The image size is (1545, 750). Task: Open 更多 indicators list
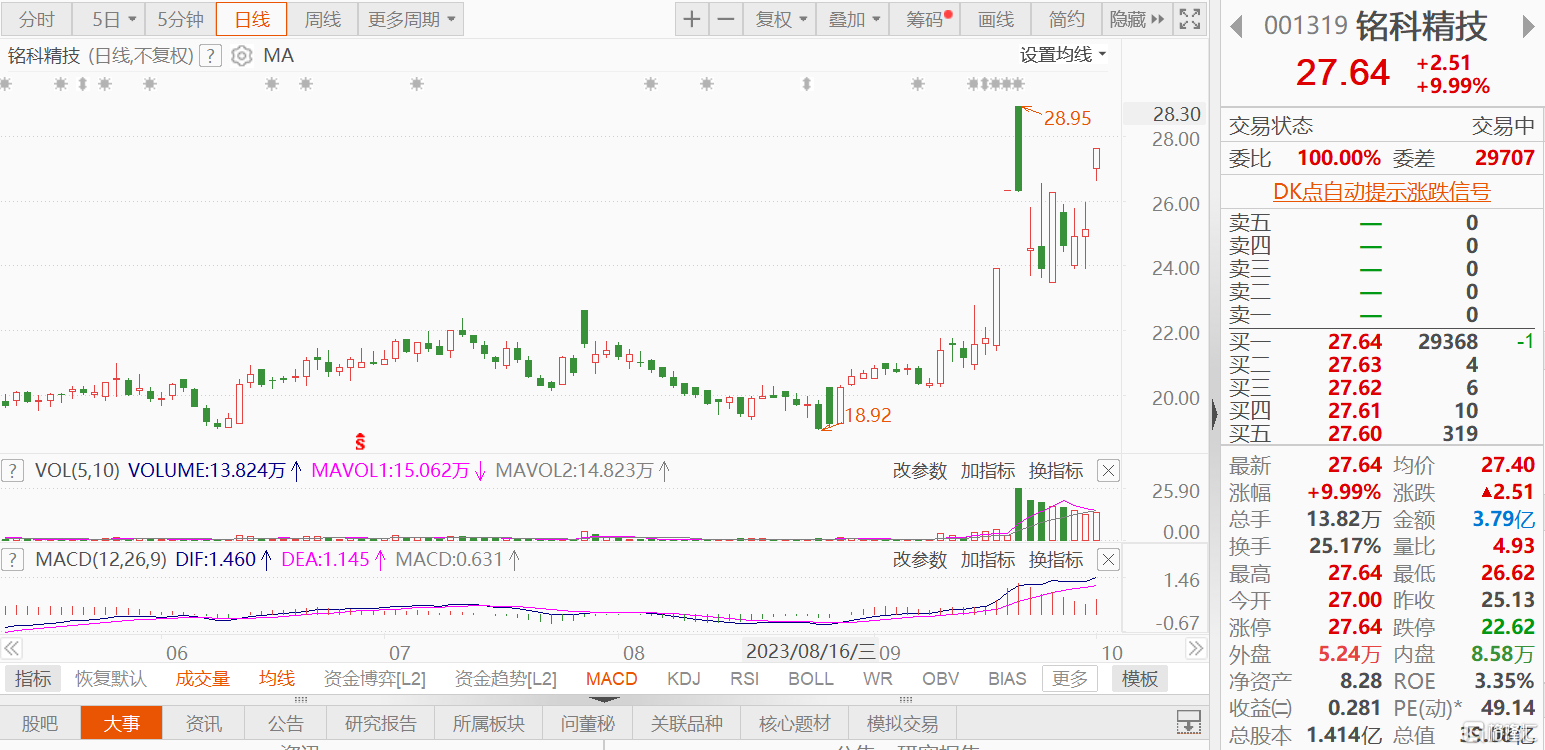point(1069,679)
